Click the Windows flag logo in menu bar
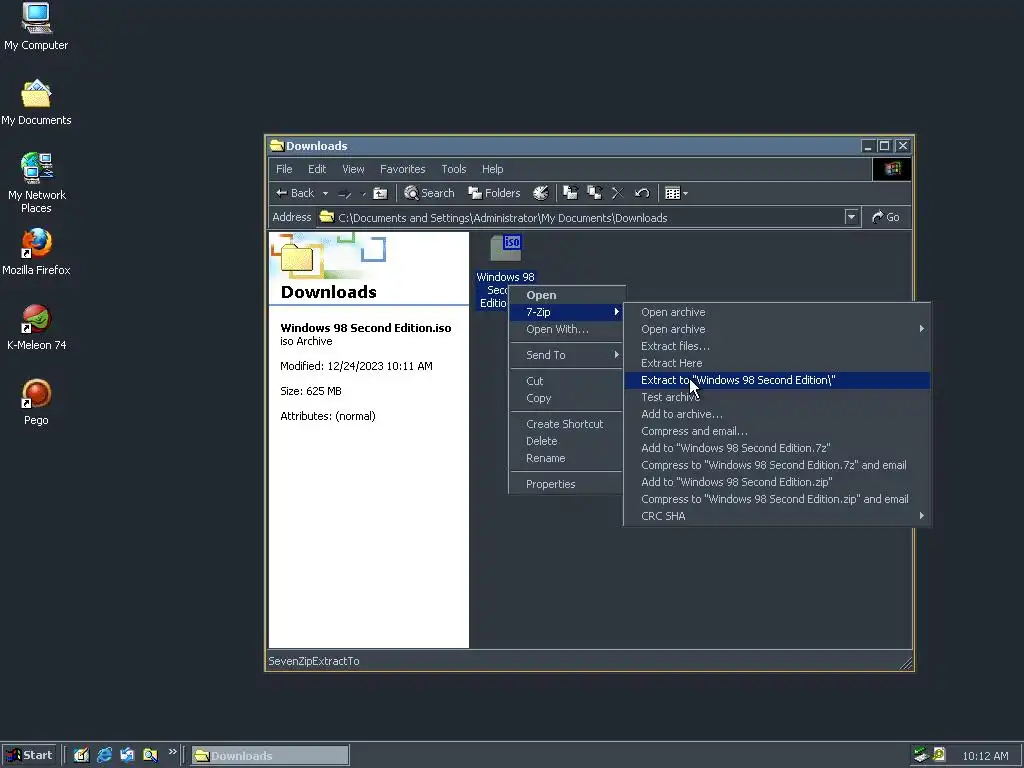The width and height of the screenshot is (1024, 768). coord(892,169)
